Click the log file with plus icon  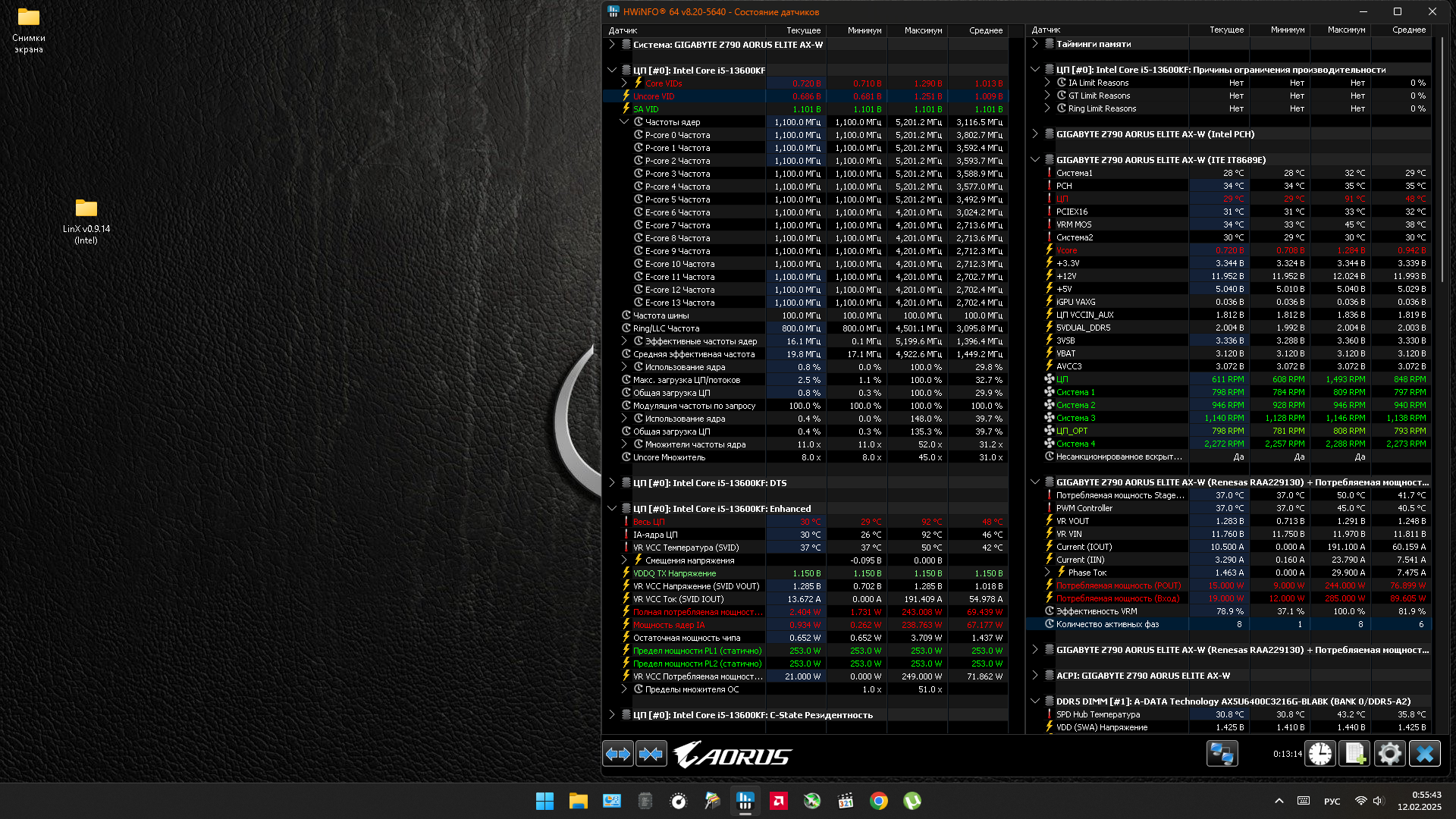(x=1354, y=754)
